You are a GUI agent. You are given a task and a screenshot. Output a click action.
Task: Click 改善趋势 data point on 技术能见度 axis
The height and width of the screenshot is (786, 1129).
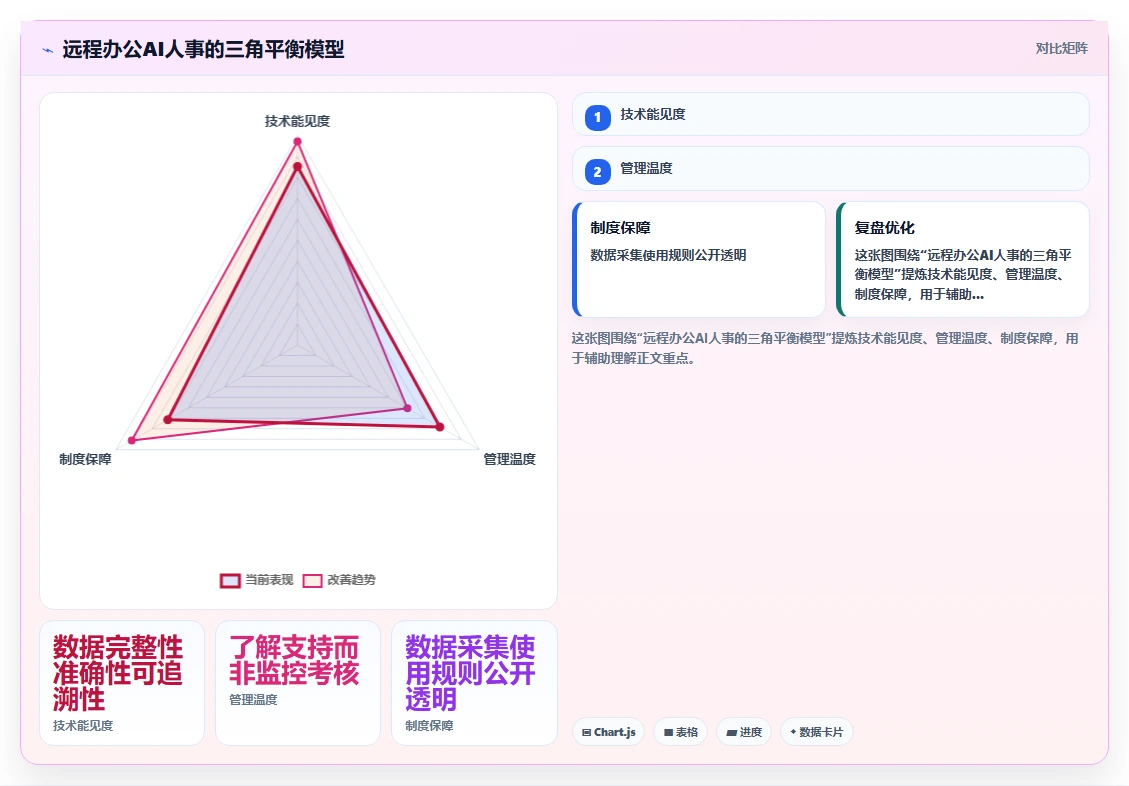coord(297,142)
